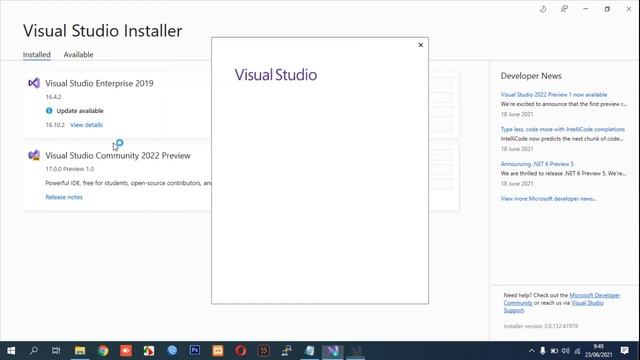Click the microphone tray icon

point(542,351)
